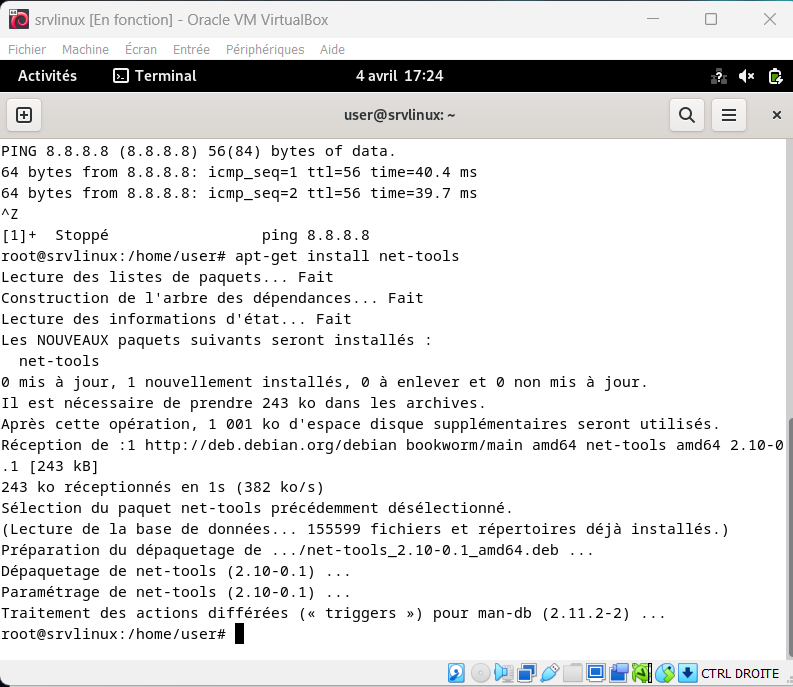
Task: Open a new terminal tab
Action: (24, 115)
